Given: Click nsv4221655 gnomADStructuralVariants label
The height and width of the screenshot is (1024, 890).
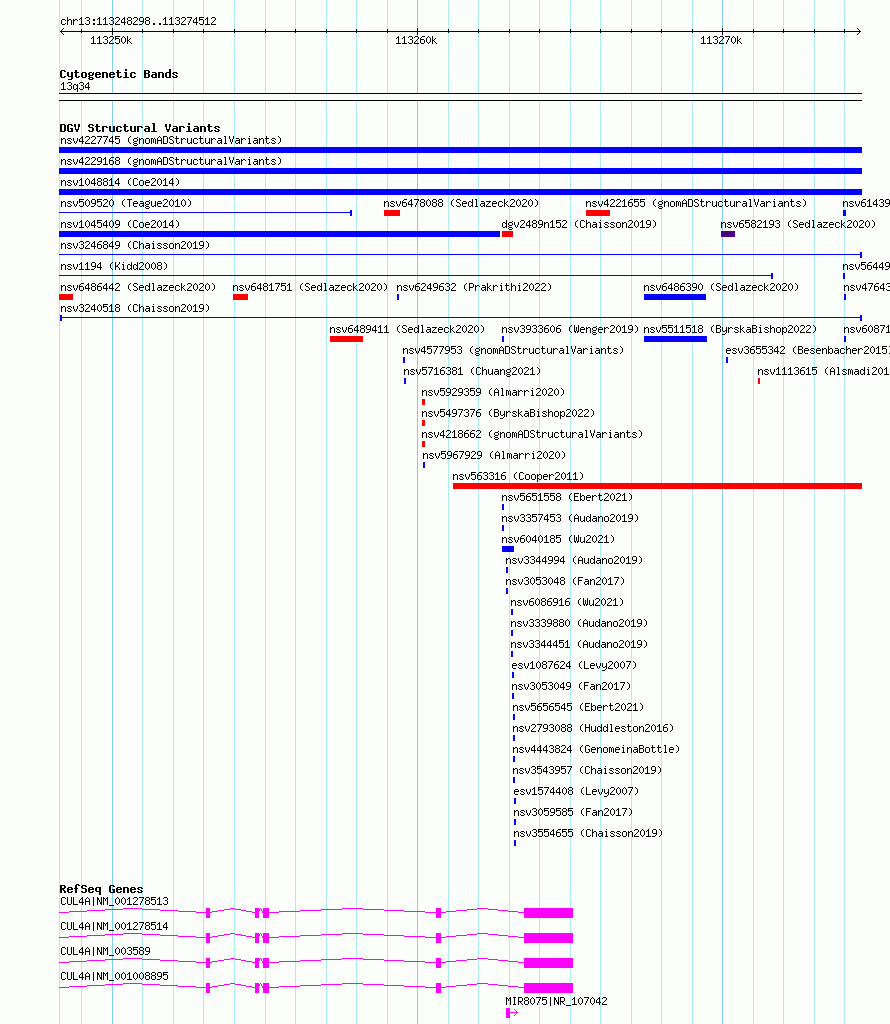Looking at the screenshot, I should [696, 203].
